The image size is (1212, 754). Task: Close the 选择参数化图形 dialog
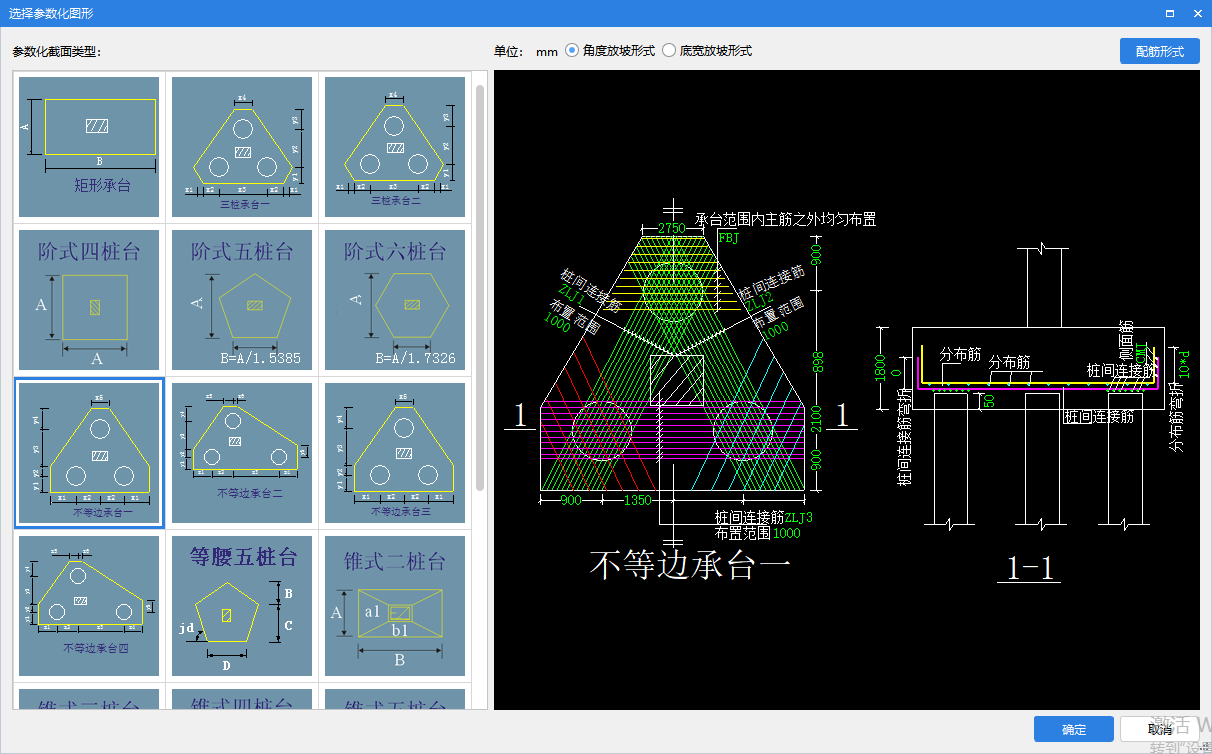pos(1197,14)
